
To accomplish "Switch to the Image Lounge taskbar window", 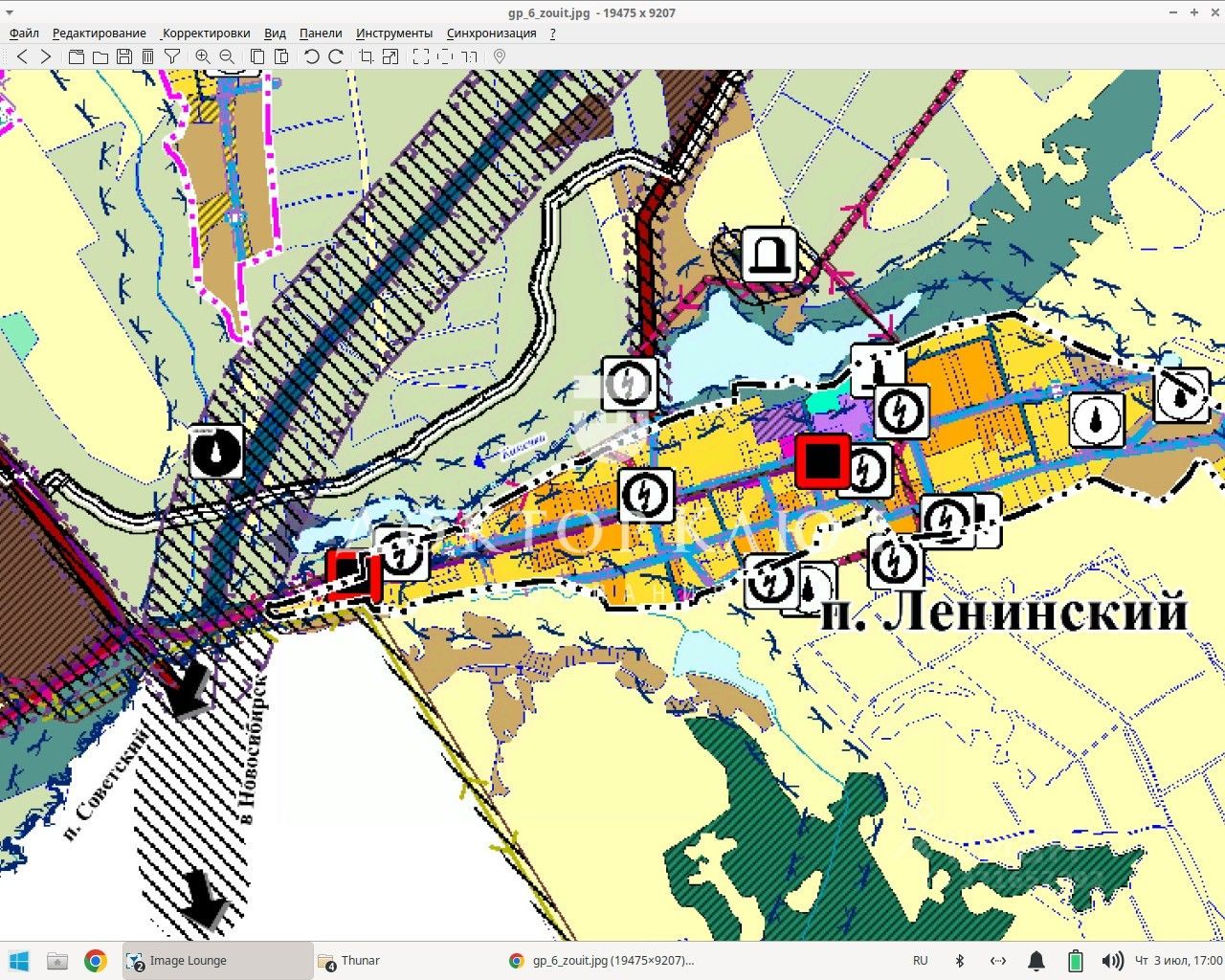I will [217, 961].
